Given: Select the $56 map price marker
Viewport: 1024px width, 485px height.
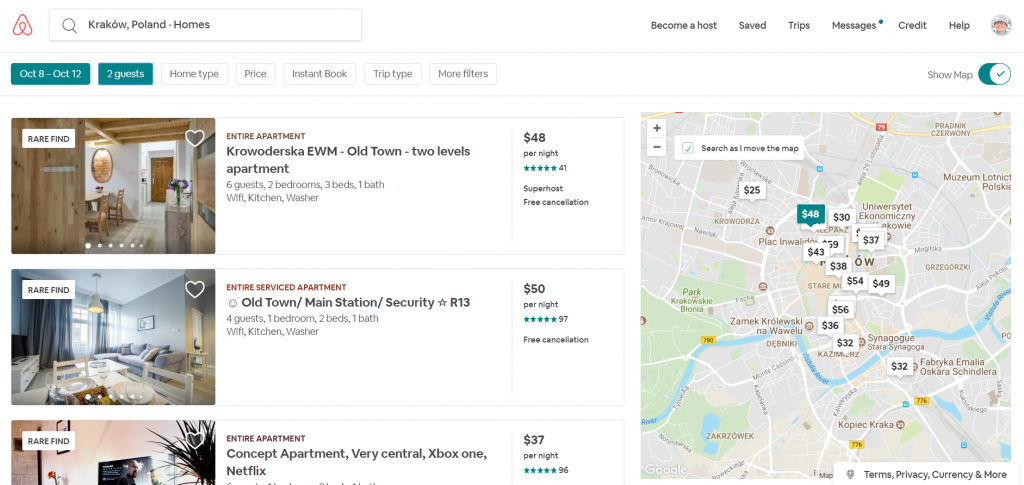Looking at the screenshot, I should click(840, 309).
